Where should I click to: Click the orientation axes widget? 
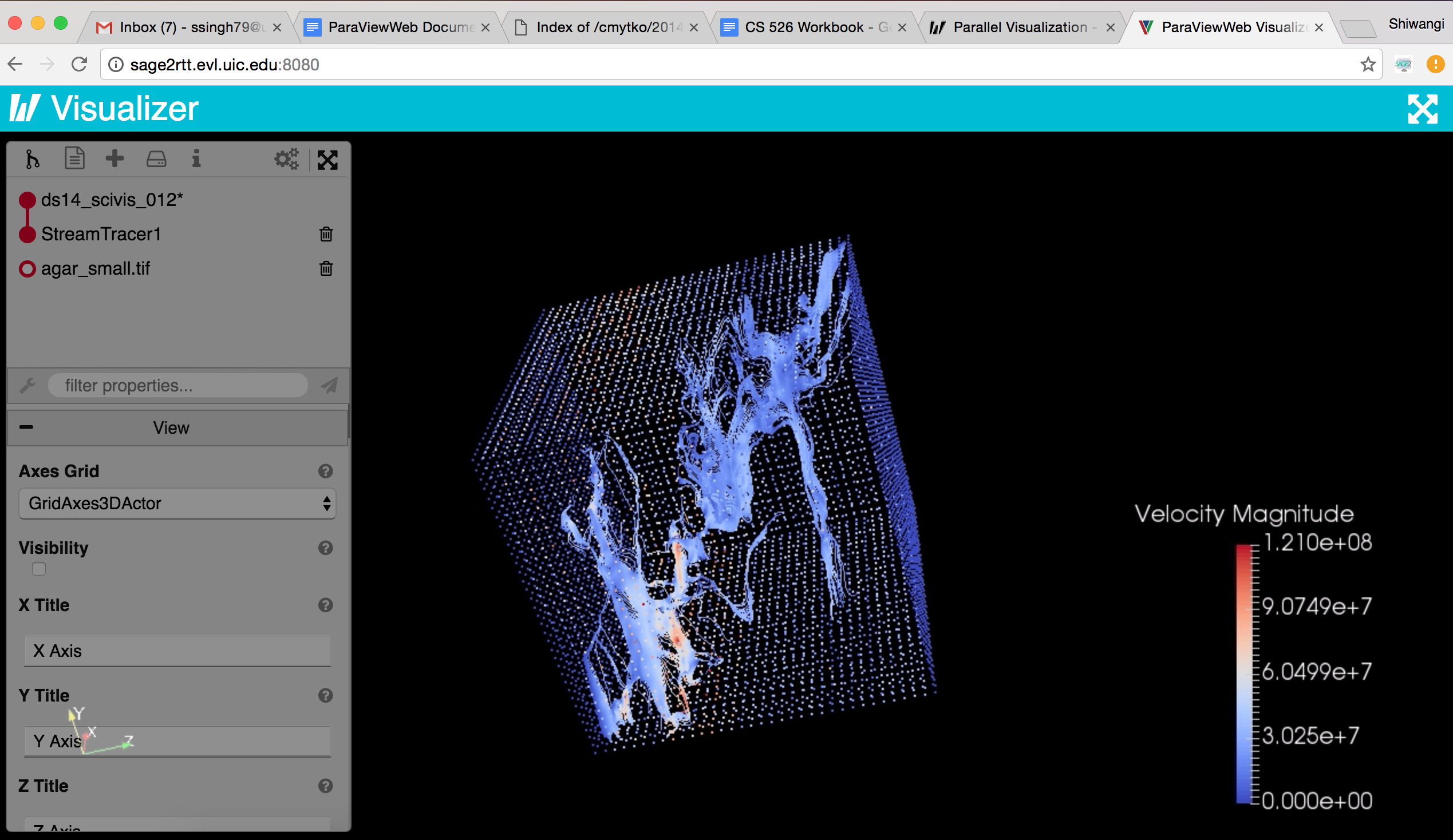99,730
